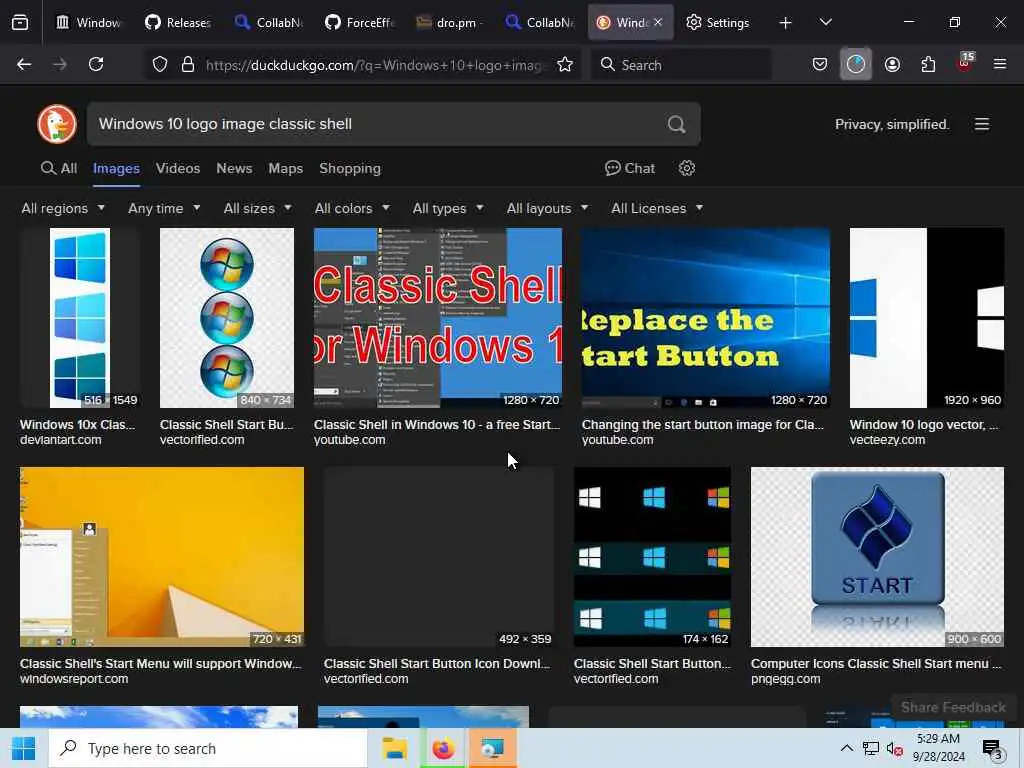1024x768 pixels.
Task: Click the Firefox taskbar icon
Action: click(443, 748)
